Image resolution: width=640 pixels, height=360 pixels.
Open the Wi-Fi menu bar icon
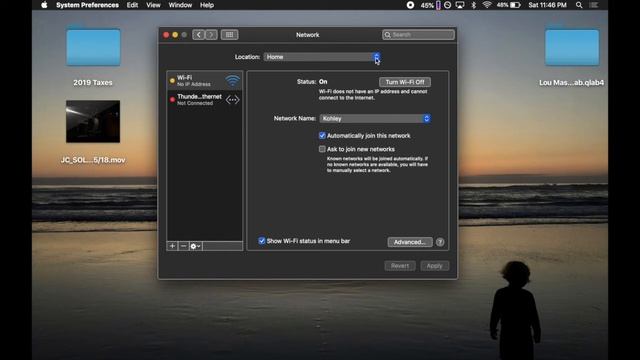487,5
